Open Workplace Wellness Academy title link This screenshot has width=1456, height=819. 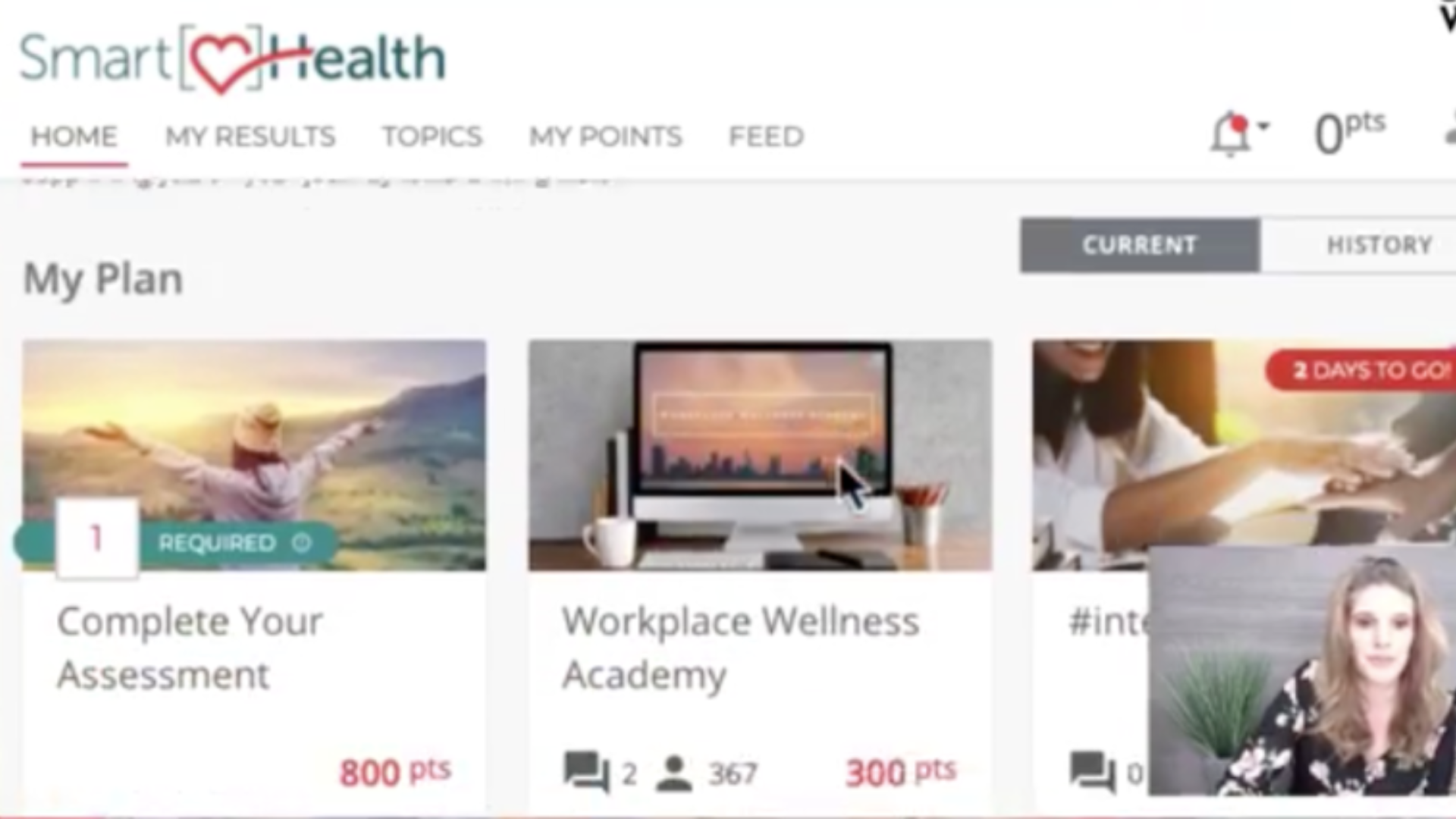(x=741, y=648)
